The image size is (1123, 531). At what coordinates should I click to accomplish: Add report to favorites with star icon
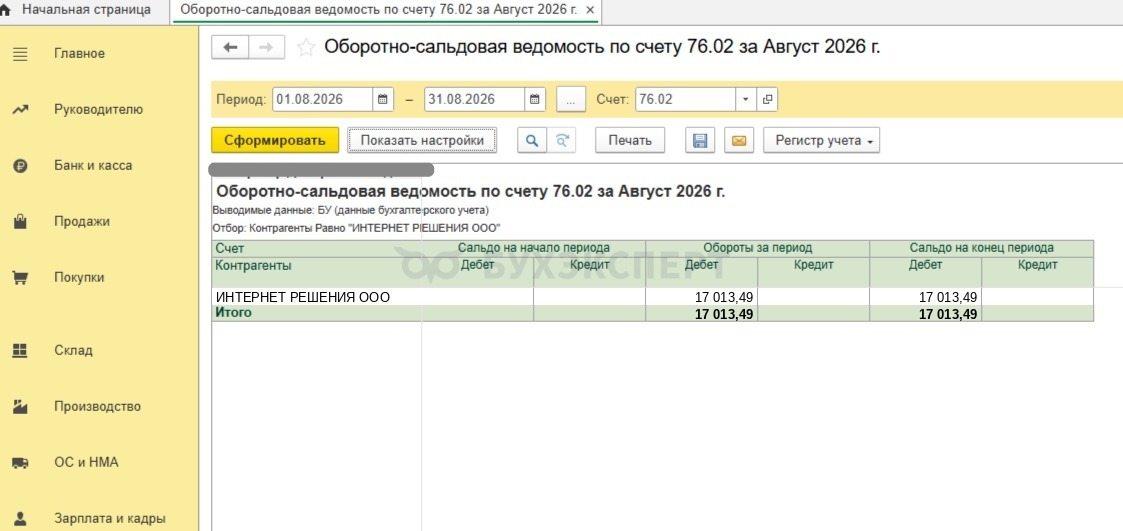click(306, 48)
